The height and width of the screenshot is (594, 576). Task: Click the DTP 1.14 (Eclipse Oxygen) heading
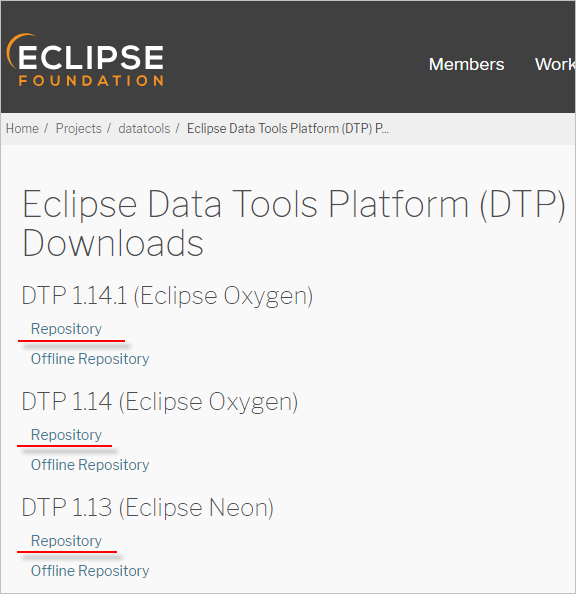(160, 402)
